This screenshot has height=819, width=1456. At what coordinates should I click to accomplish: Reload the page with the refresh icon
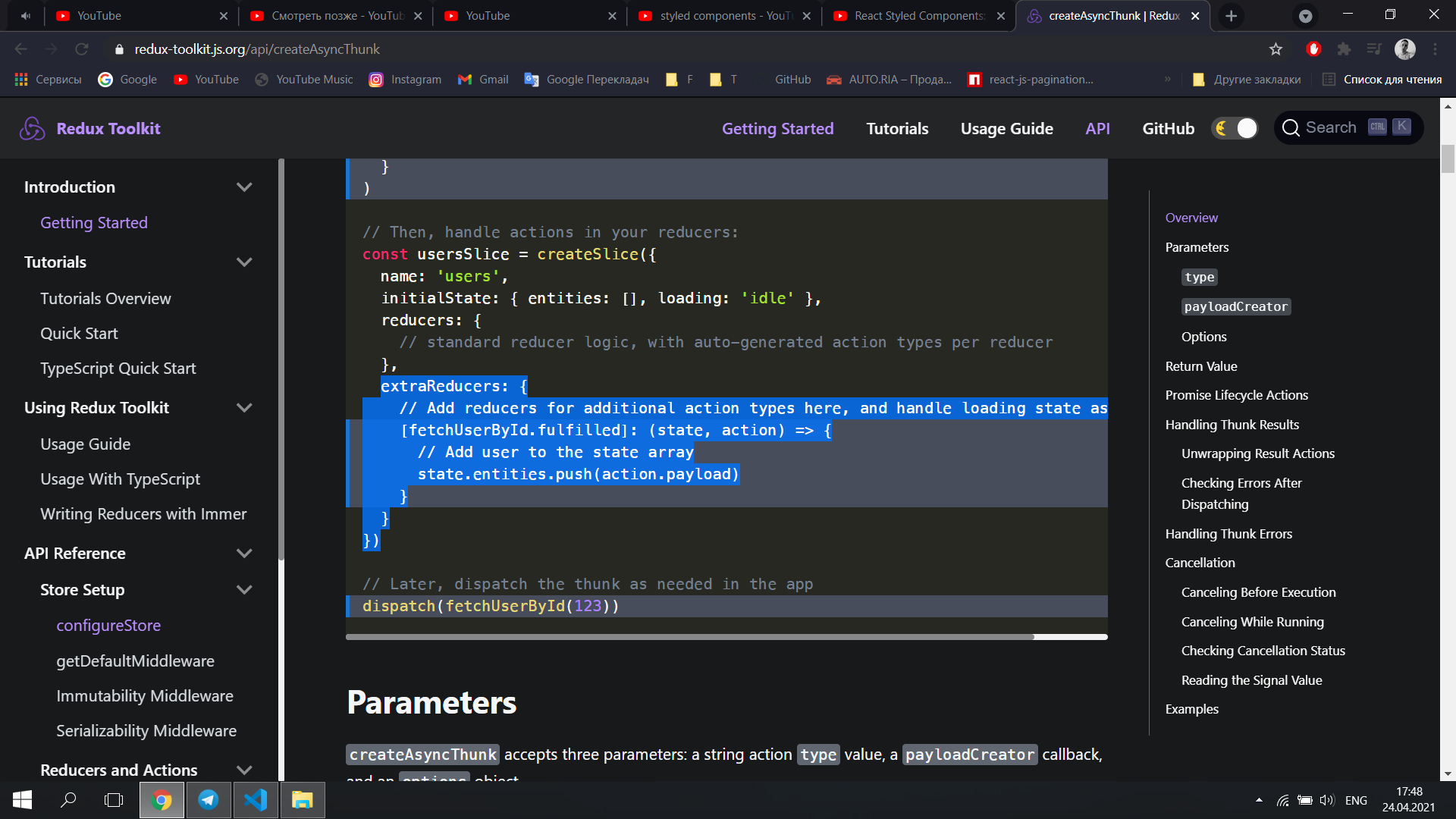pos(81,49)
